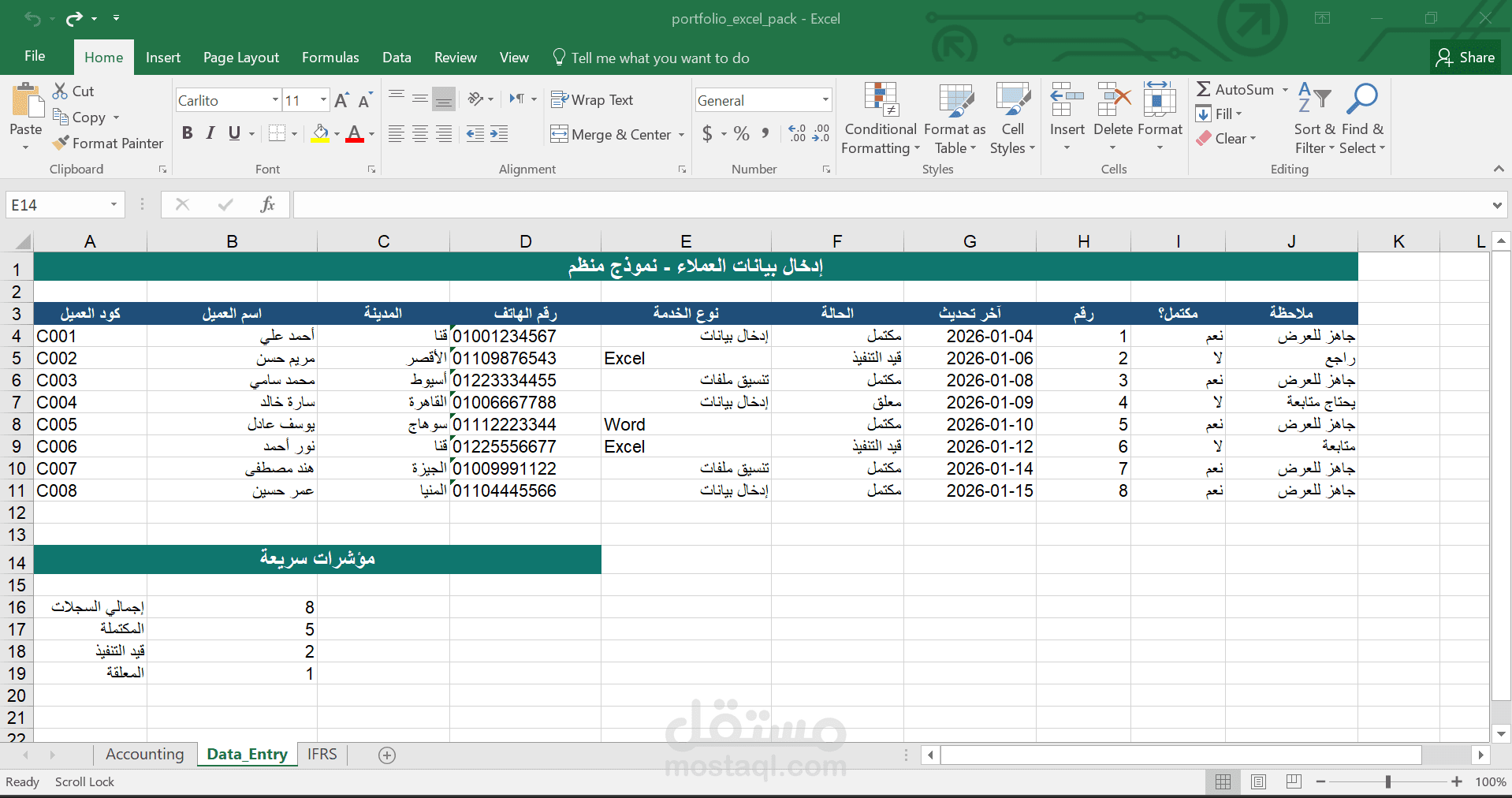The image size is (1512, 798).
Task: Activate the Format Painter brush
Action: coord(61,143)
